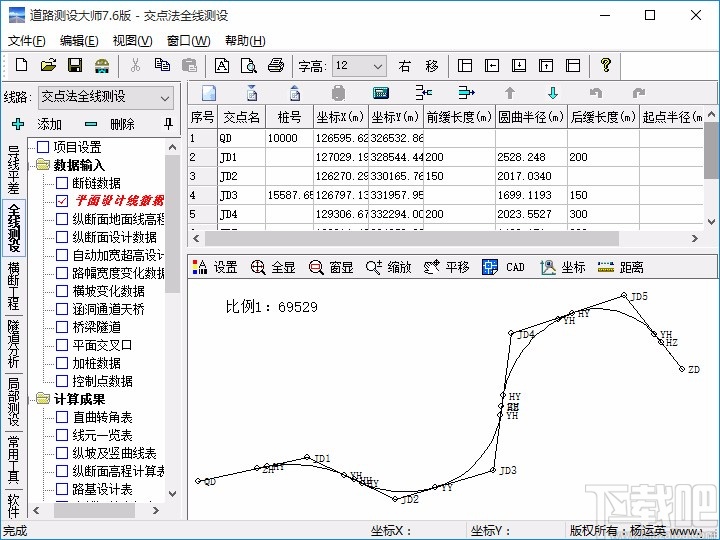Open a file with the folder icon
The width and height of the screenshot is (720, 540).
point(48,65)
